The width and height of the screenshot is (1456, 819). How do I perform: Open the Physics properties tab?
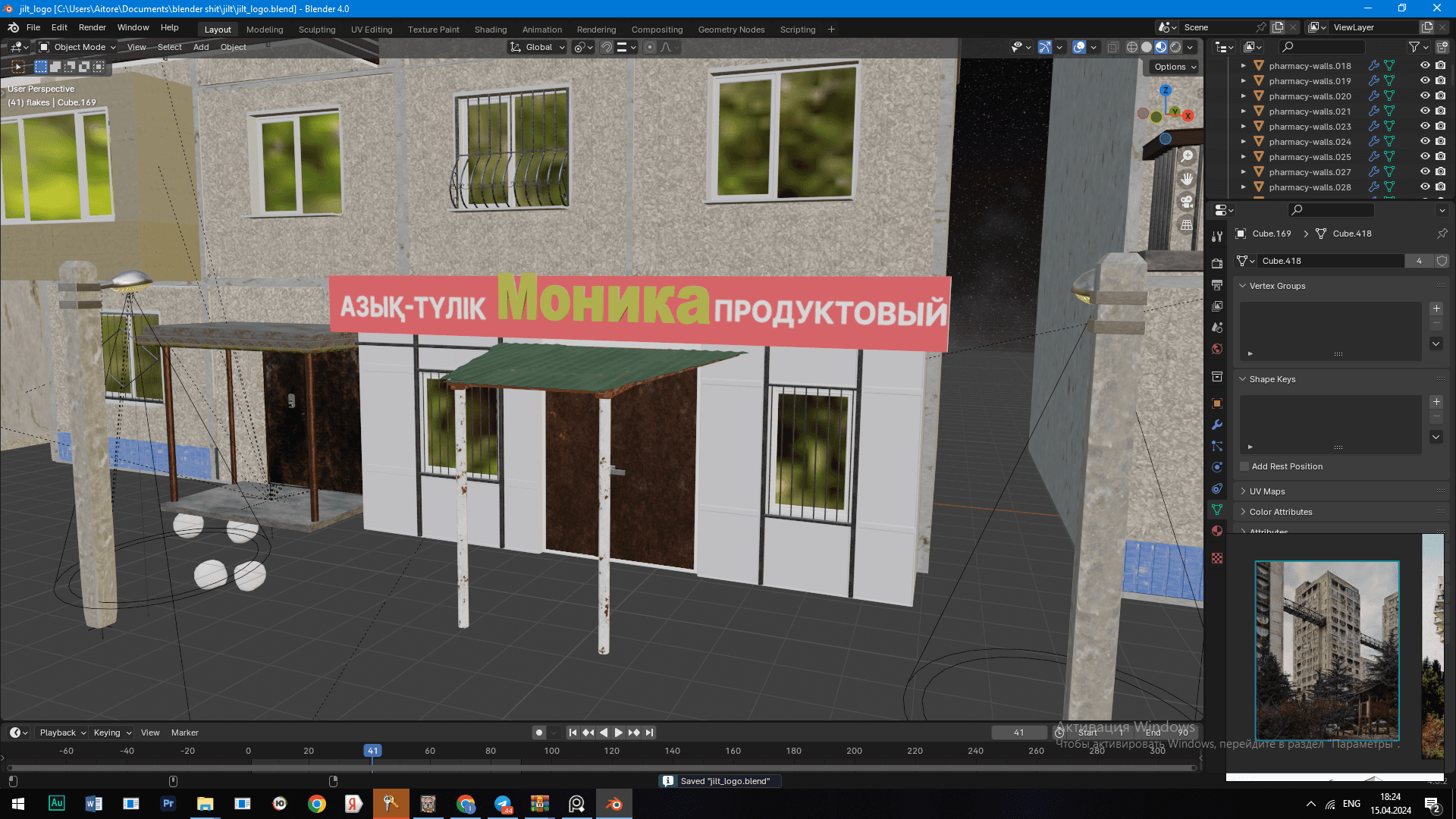point(1217,467)
